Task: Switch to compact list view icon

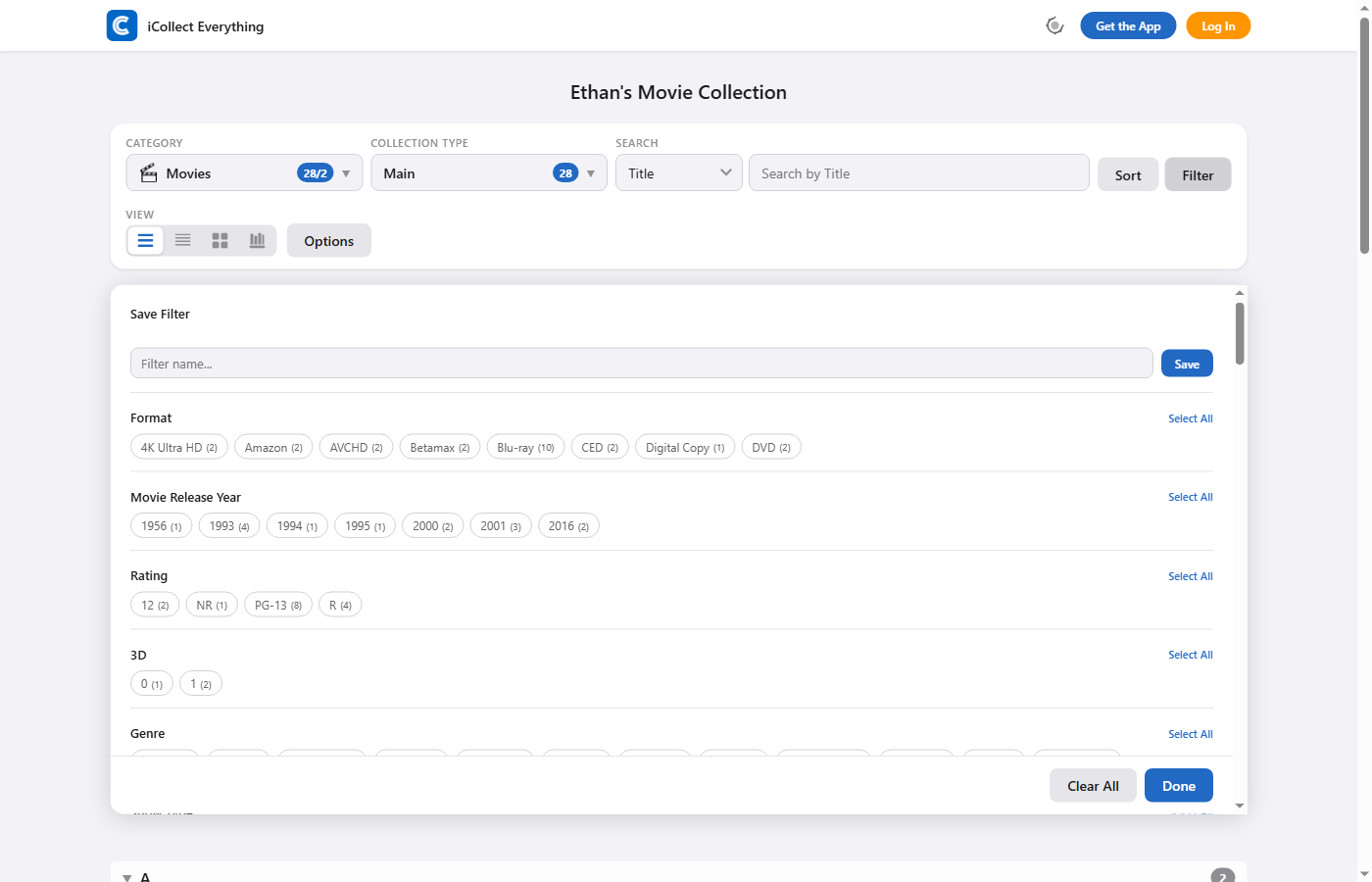Action: pos(182,240)
